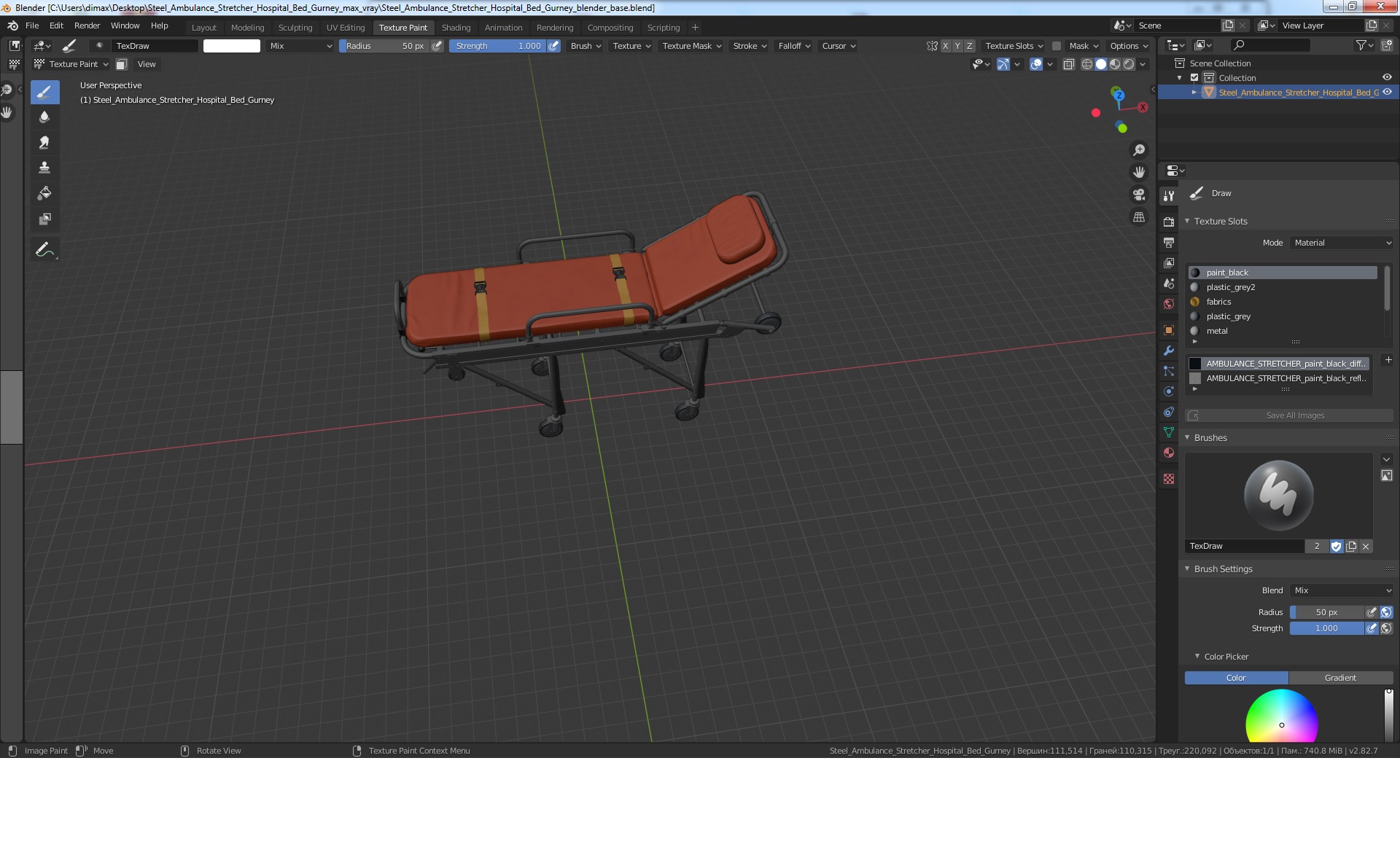
Task: Click the white brush color swatch
Action: [x=232, y=46]
